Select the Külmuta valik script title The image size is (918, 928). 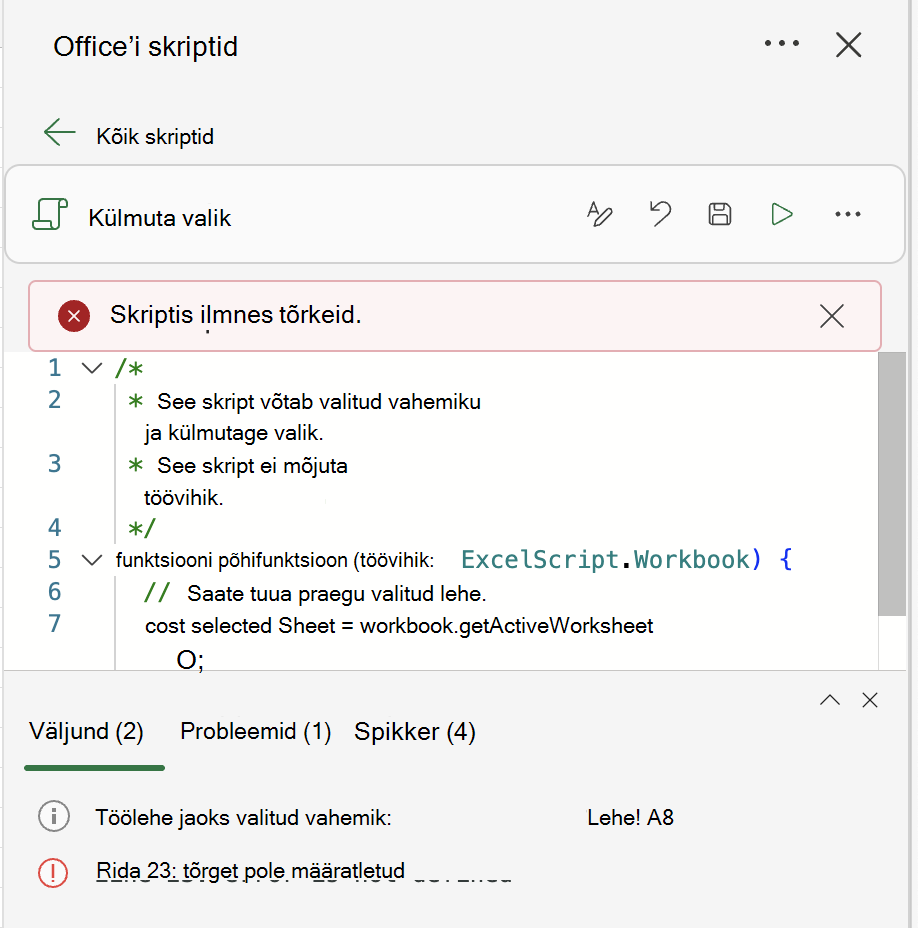coord(160,218)
